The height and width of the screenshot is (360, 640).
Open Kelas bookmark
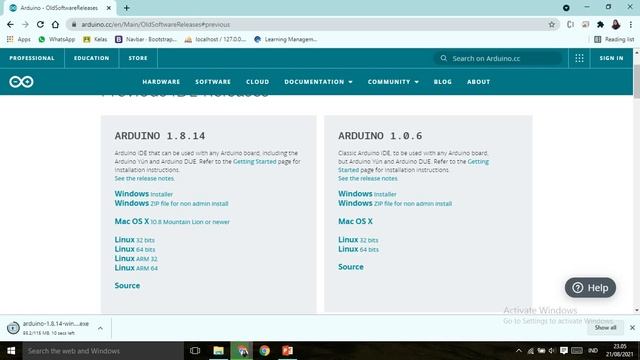95,39
